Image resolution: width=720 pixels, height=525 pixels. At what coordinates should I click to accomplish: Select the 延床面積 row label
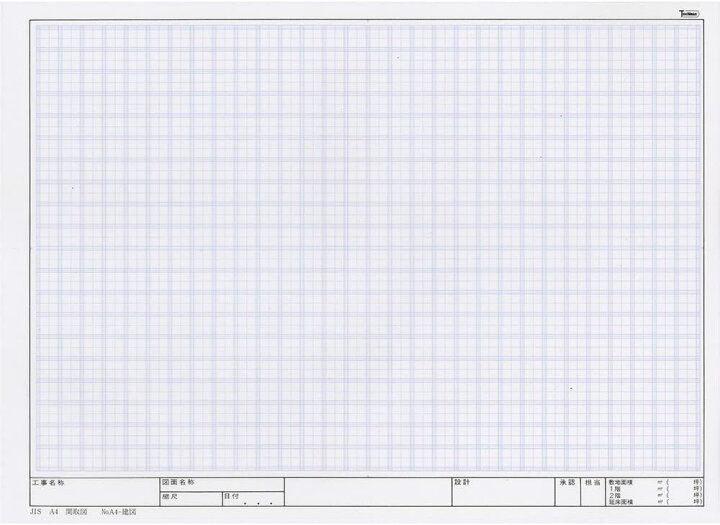[621, 502]
